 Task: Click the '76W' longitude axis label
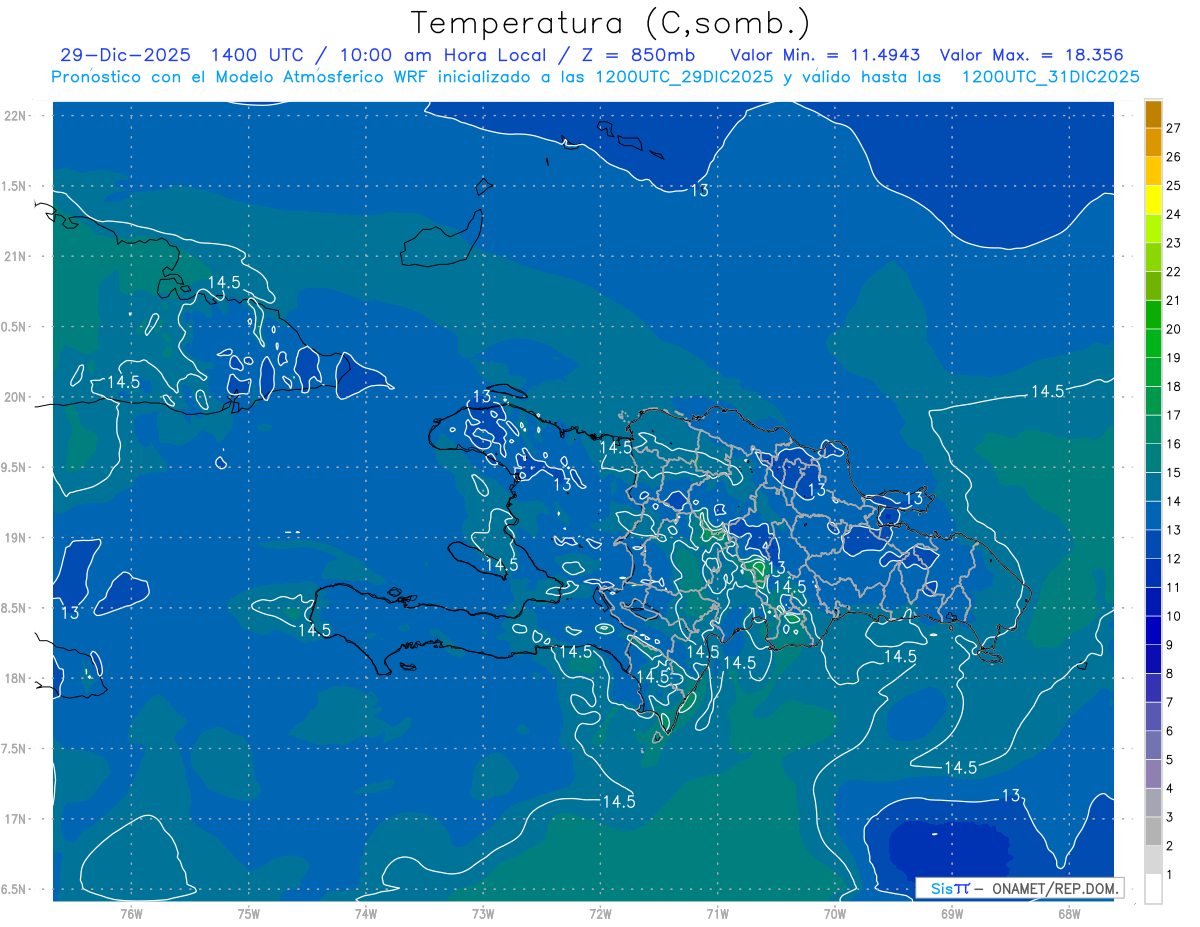point(132,913)
